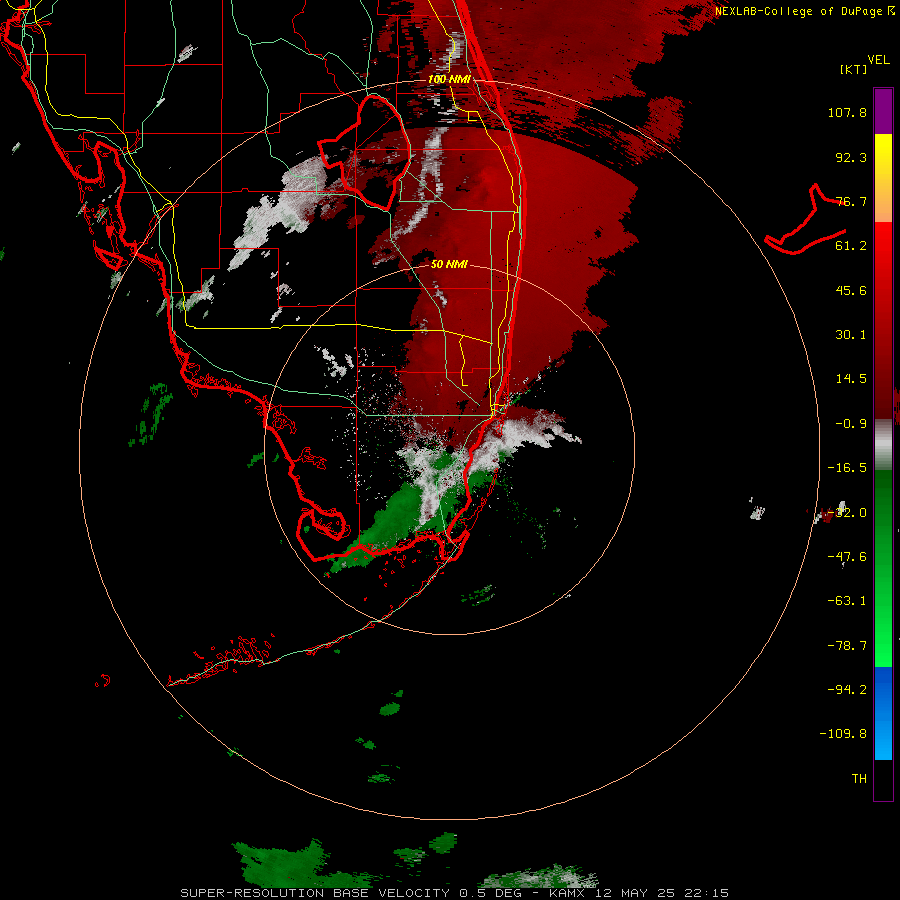Viewport: 900px width, 900px height.
Task: Click the 50 NMI range ring label
Action: pyautogui.click(x=449, y=264)
